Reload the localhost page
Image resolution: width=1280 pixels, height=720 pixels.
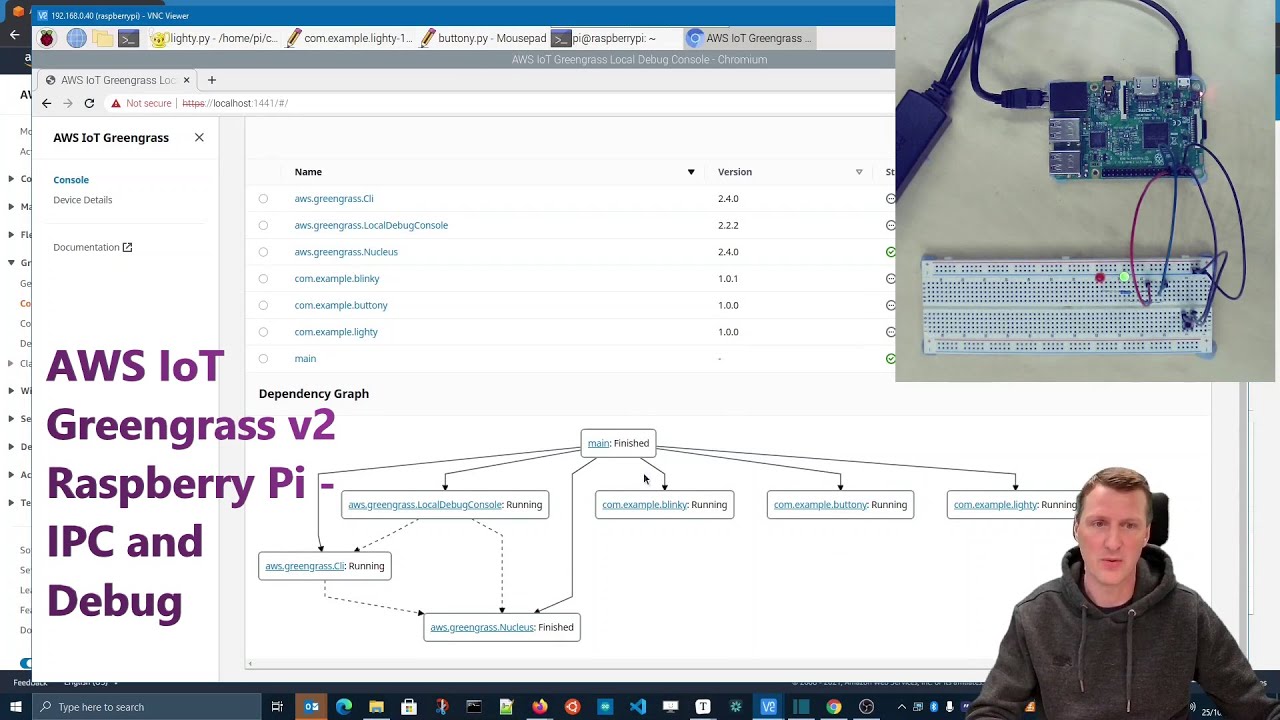(x=89, y=103)
